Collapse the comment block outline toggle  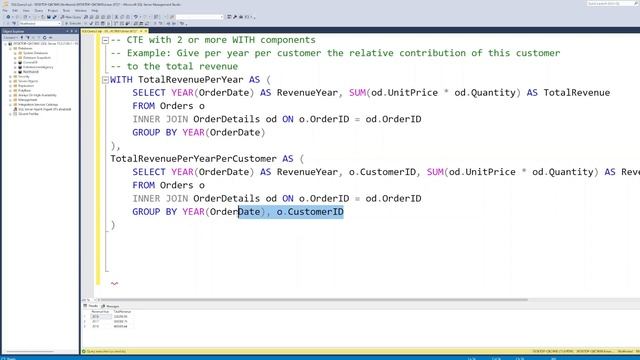[x=105, y=40]
